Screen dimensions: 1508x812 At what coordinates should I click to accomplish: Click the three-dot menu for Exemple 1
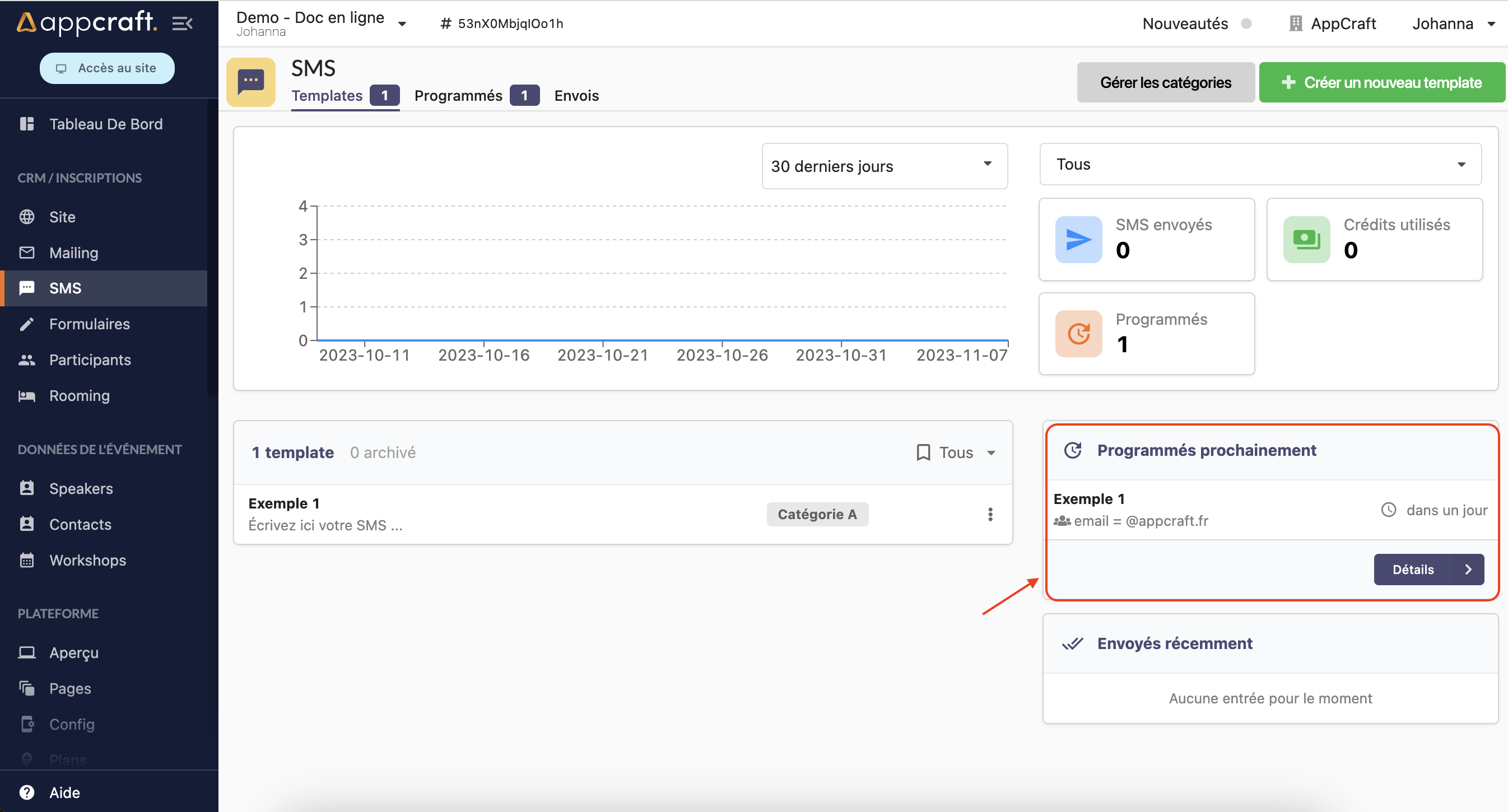click(990, 514)
